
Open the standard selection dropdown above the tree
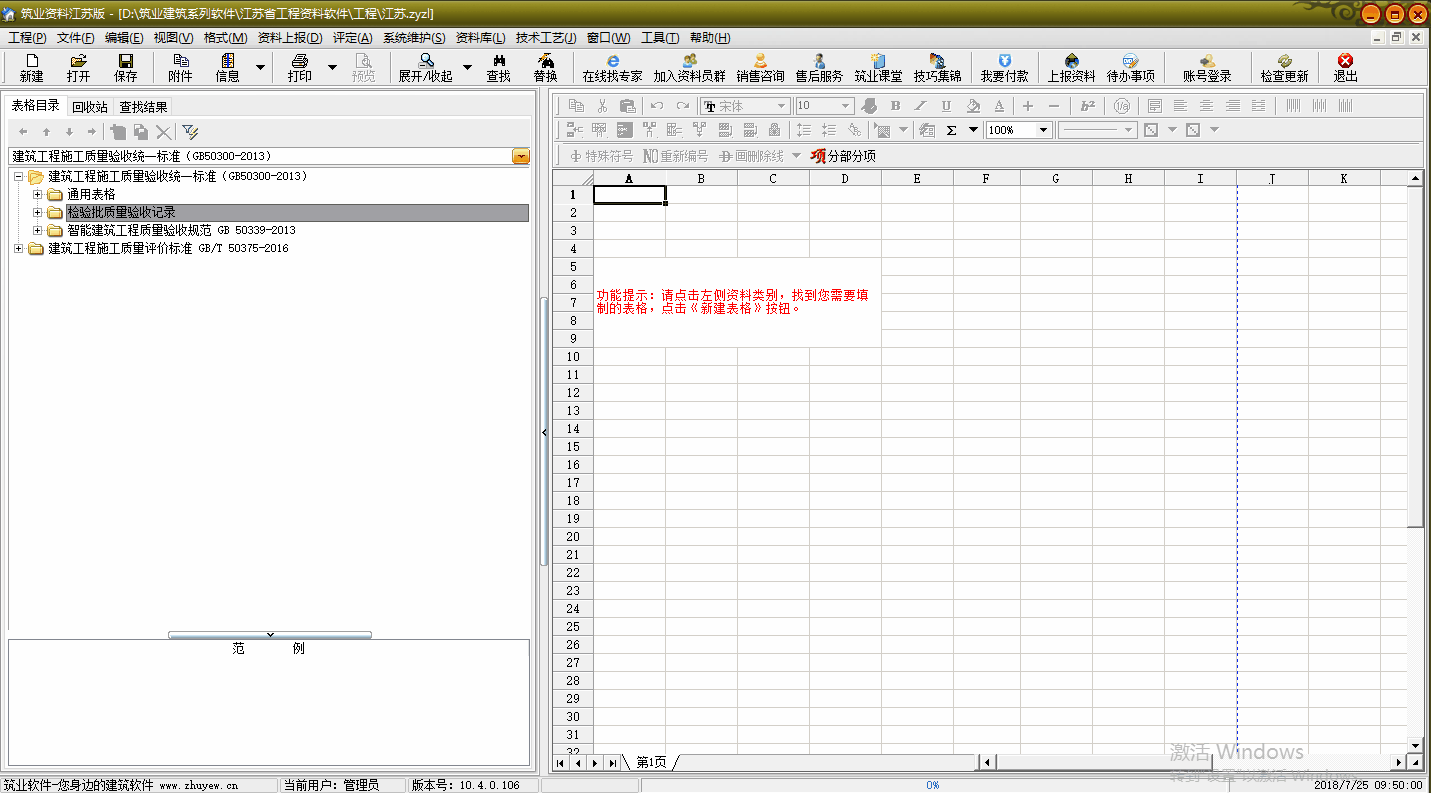[x=521, y=156]
